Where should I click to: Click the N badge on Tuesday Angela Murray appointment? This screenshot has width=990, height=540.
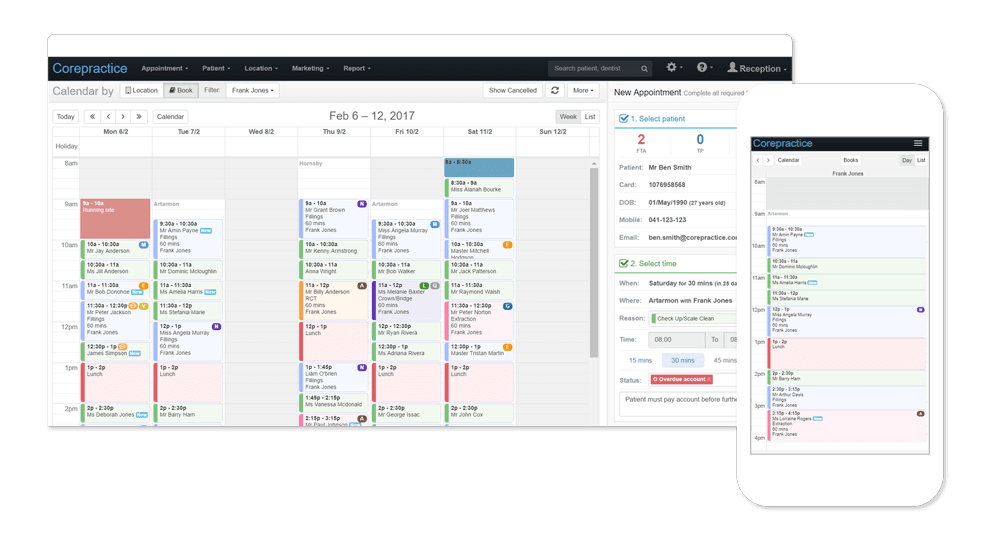click(x=217, y=327)
